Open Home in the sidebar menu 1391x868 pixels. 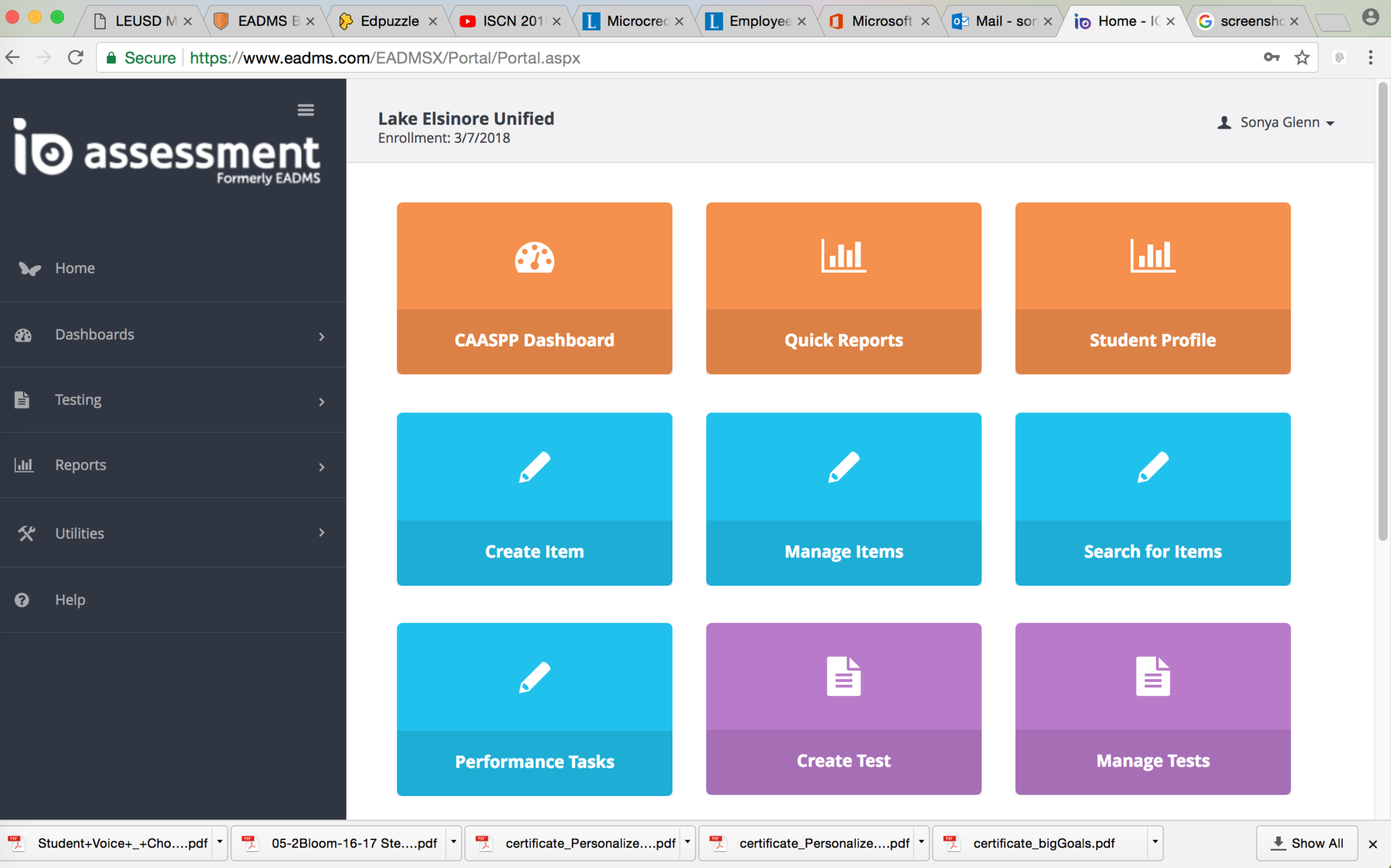click(x=75, y=268)
